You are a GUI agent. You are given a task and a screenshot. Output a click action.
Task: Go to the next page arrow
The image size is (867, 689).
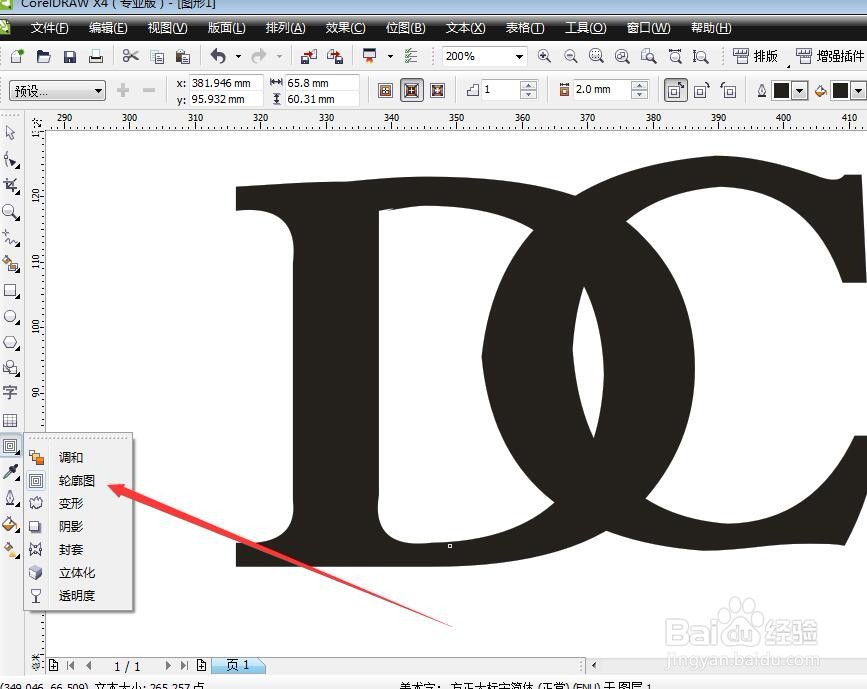tap(168, 665)
